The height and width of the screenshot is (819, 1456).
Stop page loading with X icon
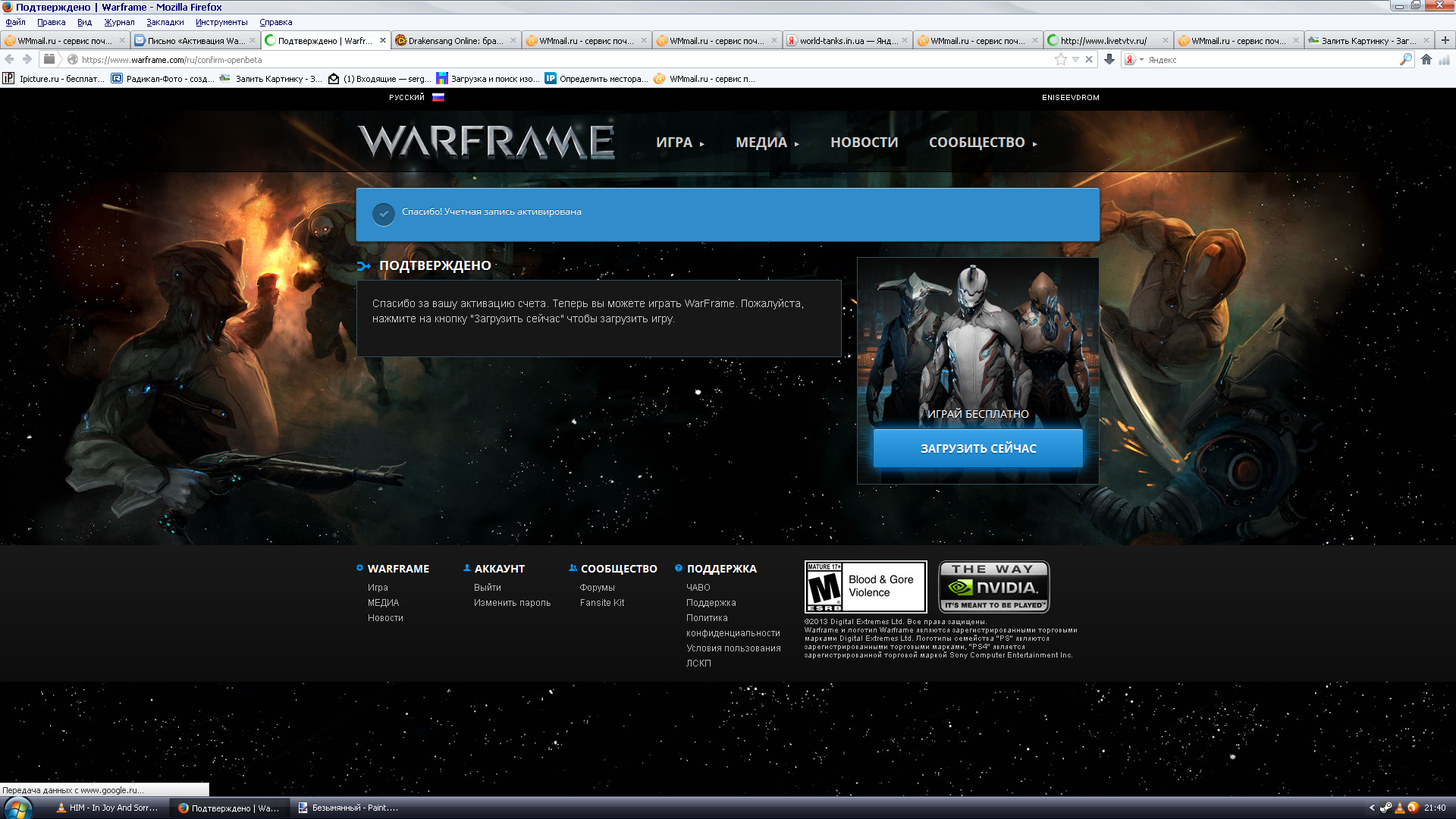(1089, 59)
